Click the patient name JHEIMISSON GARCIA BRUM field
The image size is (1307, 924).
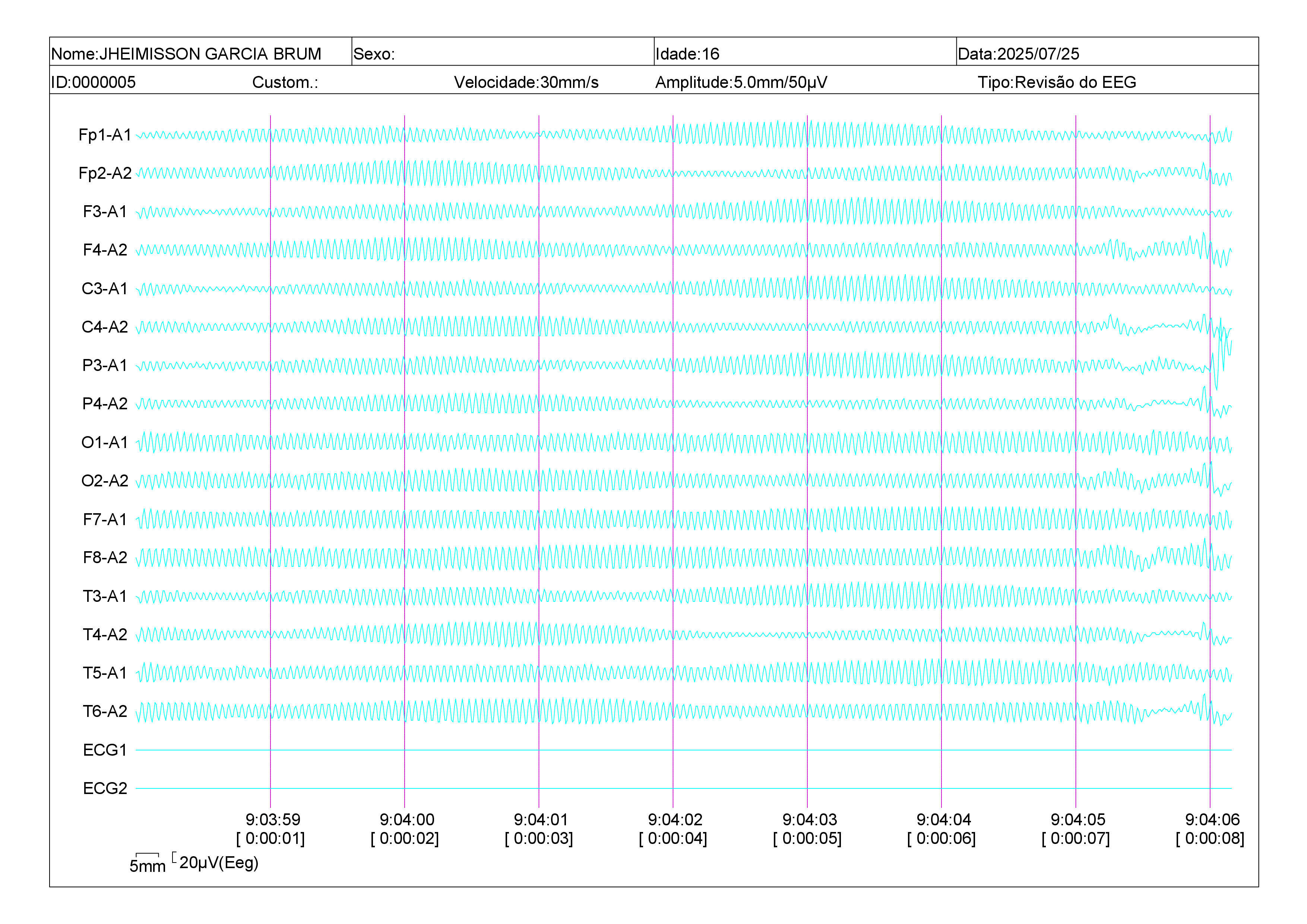[200, 52]
